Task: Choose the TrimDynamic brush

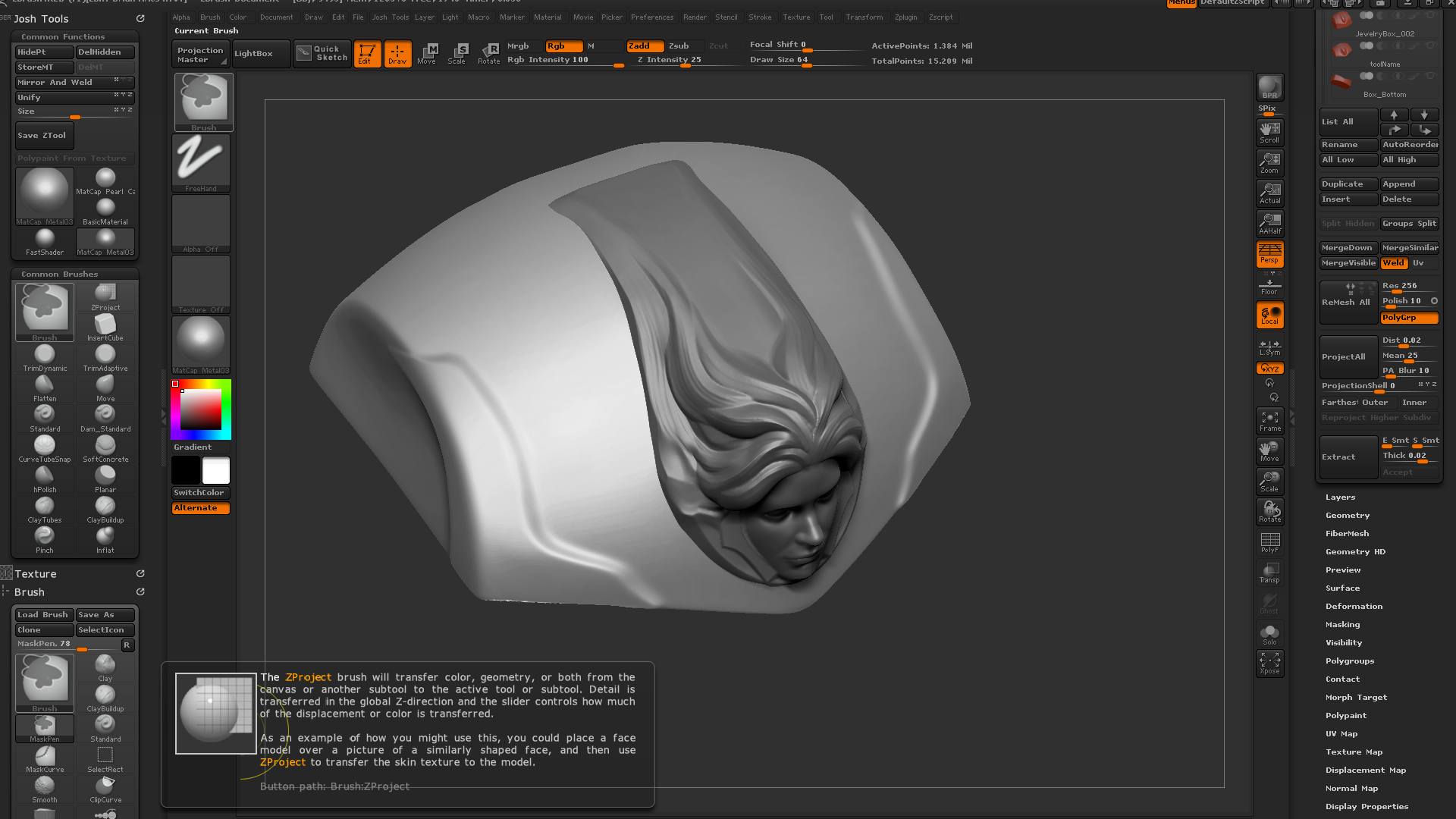Action: (x=45, y=358)
